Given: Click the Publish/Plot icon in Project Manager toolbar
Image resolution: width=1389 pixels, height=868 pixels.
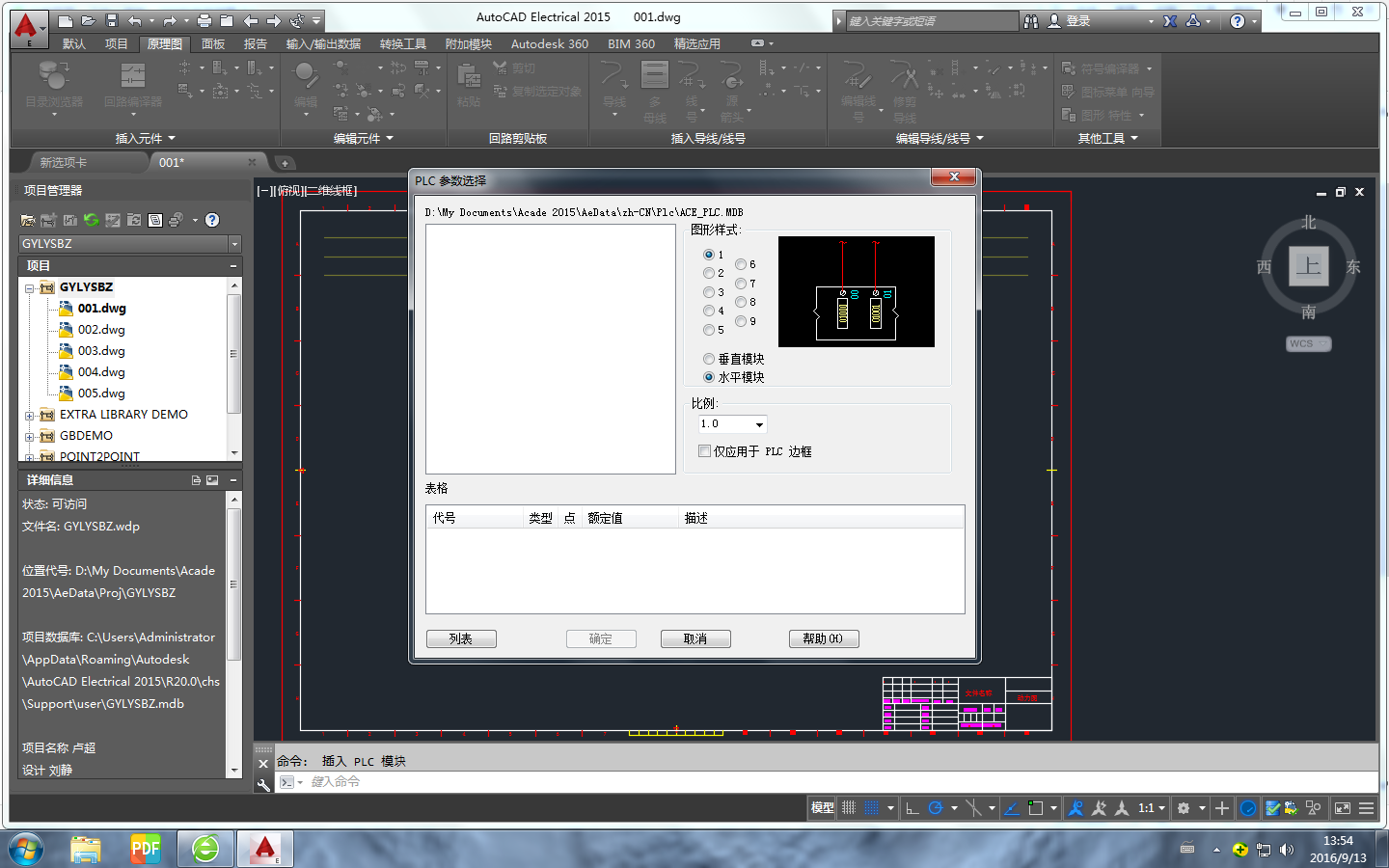Looking at the screenshot, I should click(176, 220).
